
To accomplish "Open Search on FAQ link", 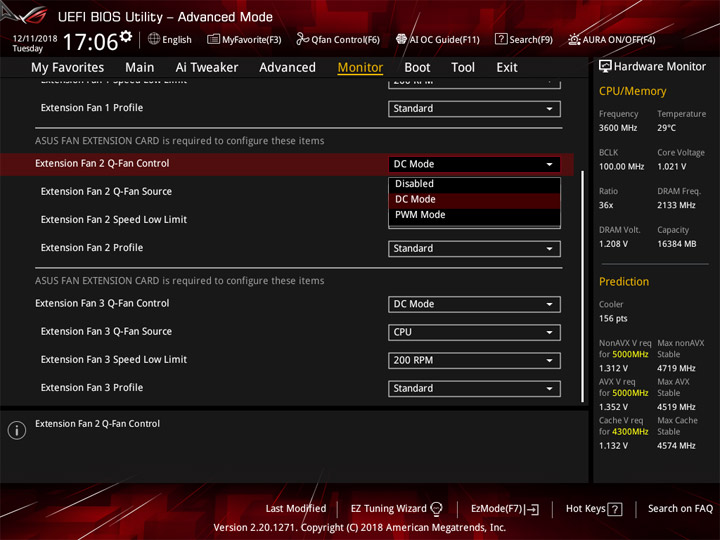I will tap(680, 509).
